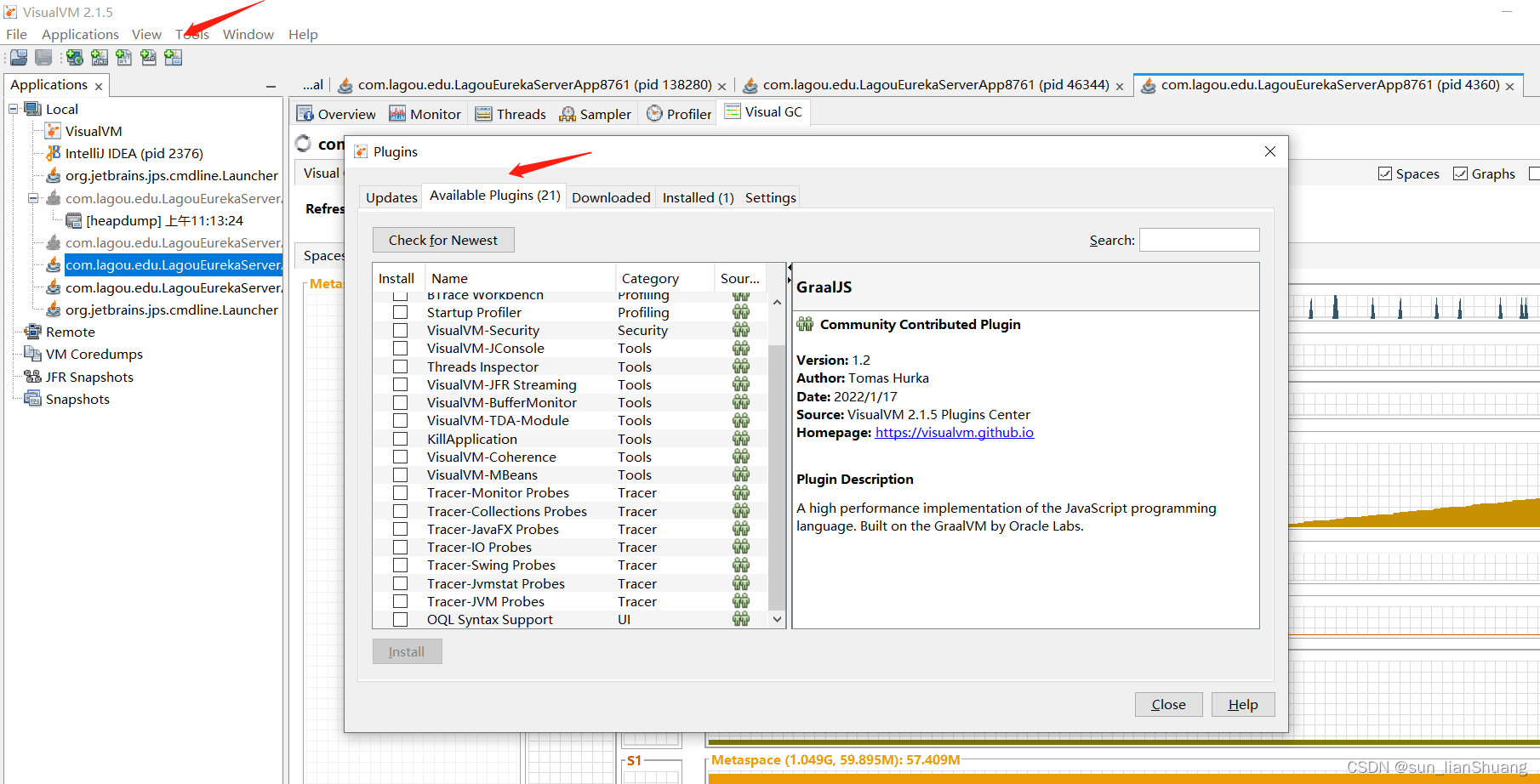Check the Threads Inspector install box
The image size is (1540, 784).
(400, 366)
